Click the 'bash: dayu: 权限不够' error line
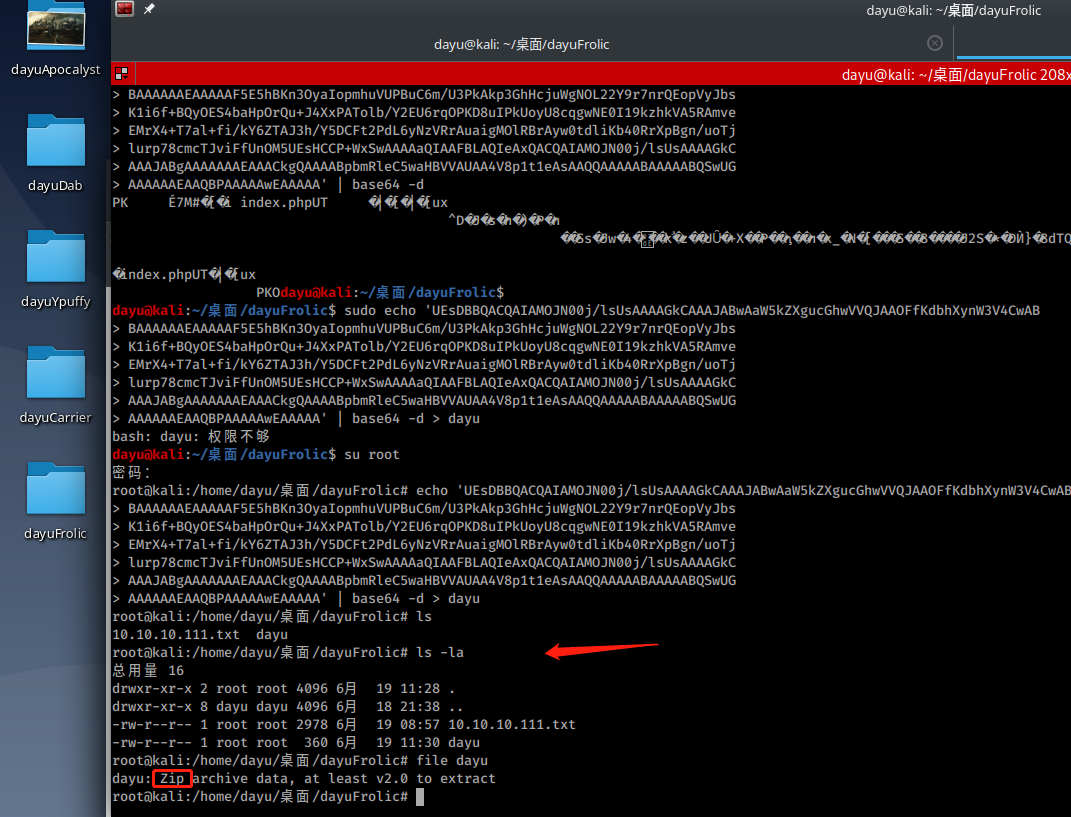This screenshot has width=1071, height=817. tap(191, 437)
